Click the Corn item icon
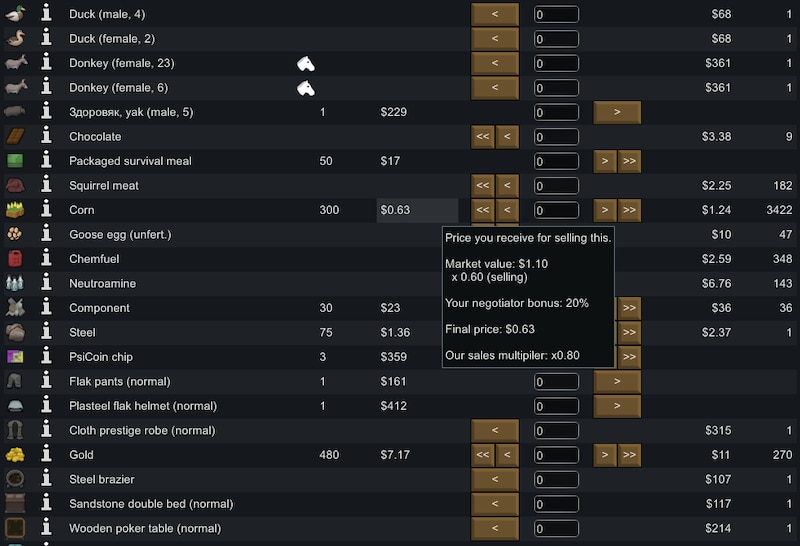Image resolution: width=800 pixels, height=546 pixels. (15, 210)
